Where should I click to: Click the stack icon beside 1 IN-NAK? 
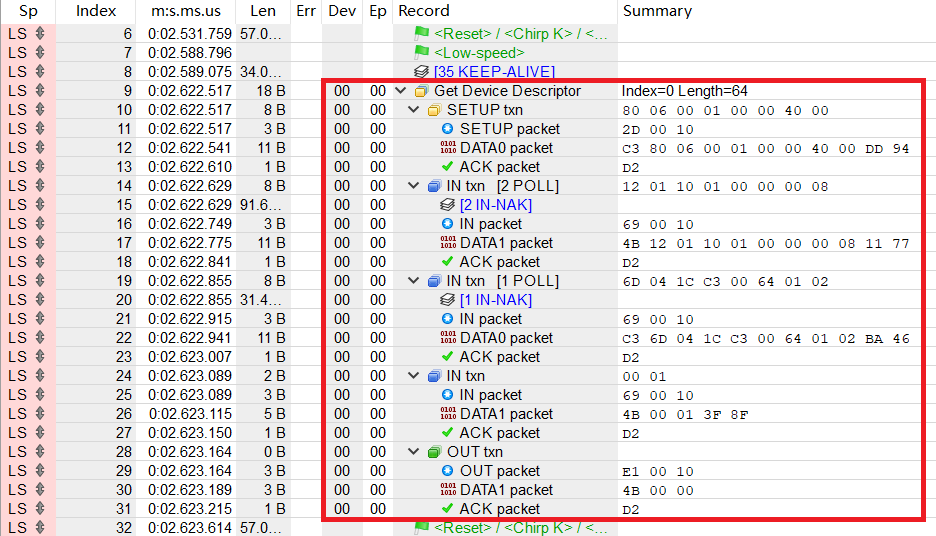(x=447, y=300)
